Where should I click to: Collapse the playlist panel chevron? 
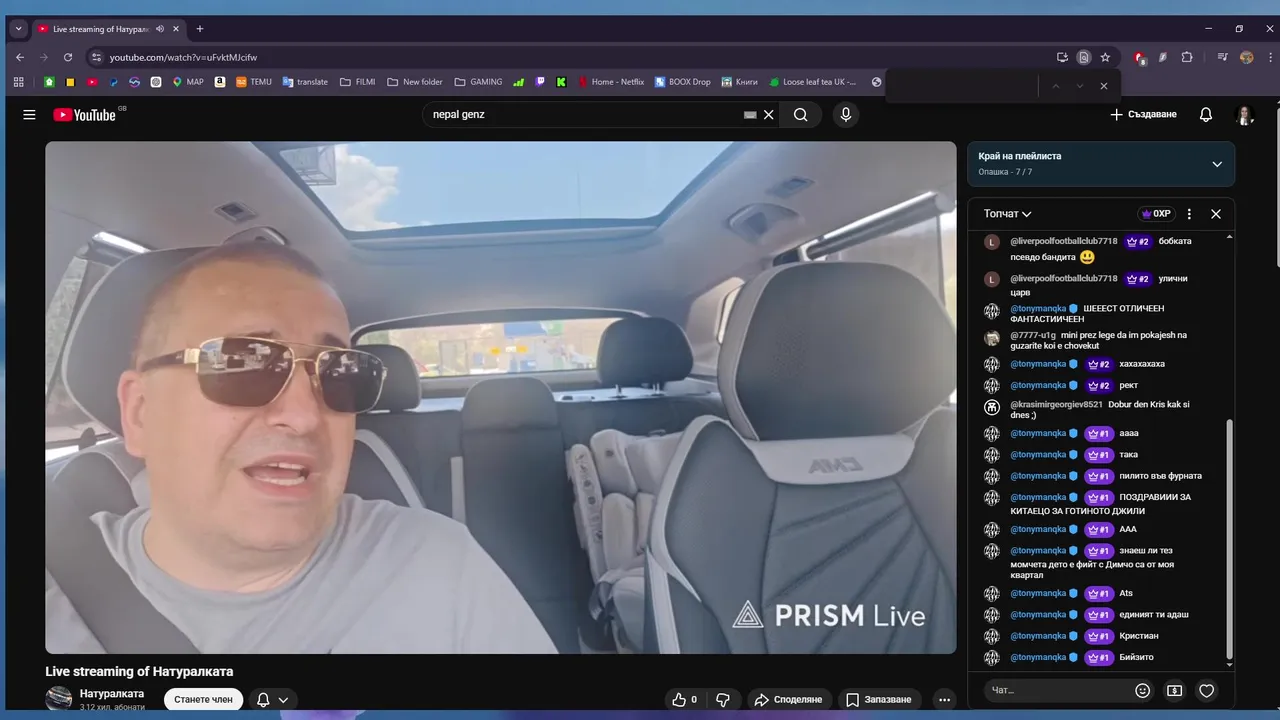tap(1217, 164)
